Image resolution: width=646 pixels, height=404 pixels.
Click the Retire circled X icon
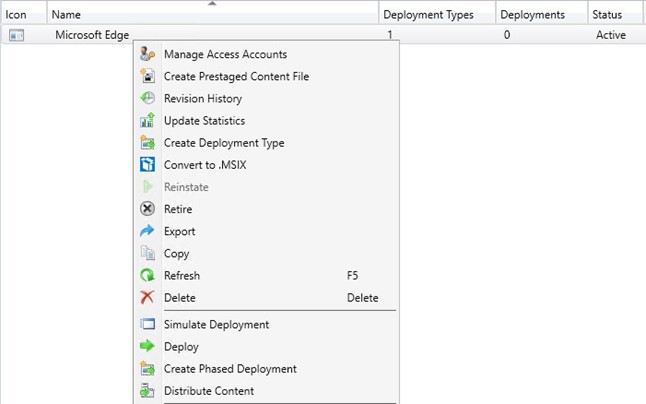point(147,209)
